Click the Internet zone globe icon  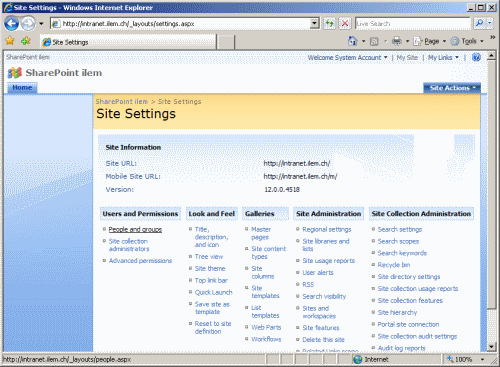point(358,359)
